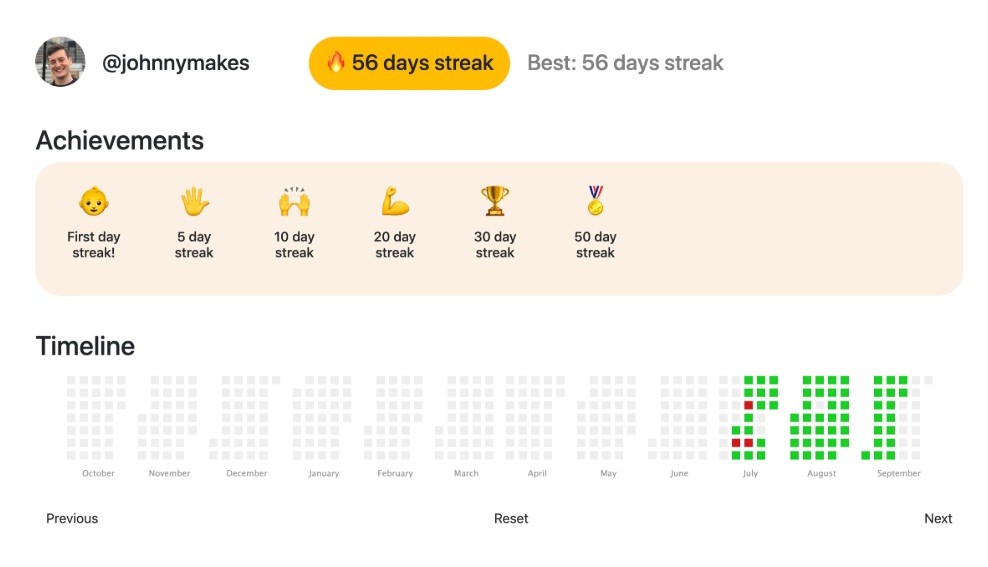The height and width of the screenshot is (567, 988).
Task: Click the yellow 56 days streak badge
Action: pos(409,63)
